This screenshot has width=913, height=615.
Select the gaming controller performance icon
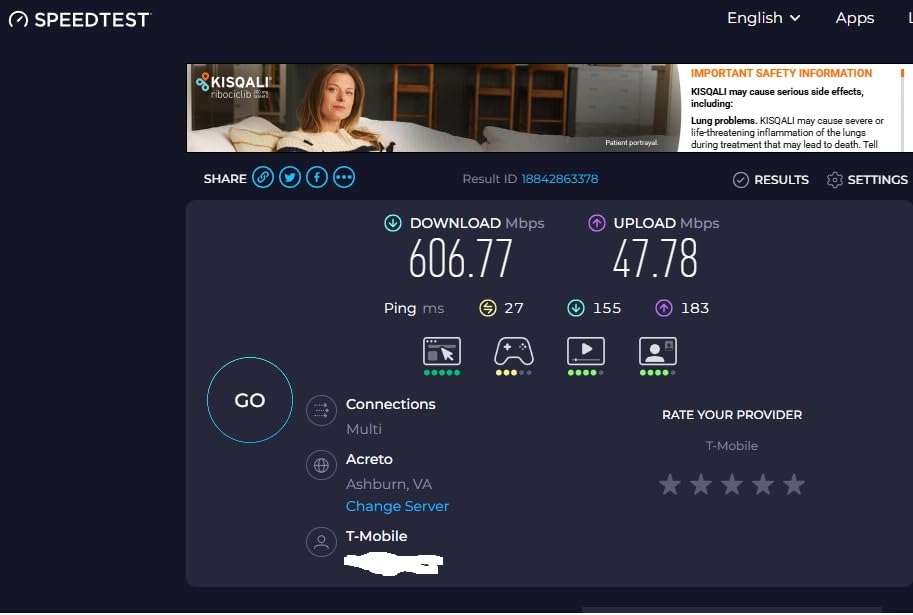513,354
